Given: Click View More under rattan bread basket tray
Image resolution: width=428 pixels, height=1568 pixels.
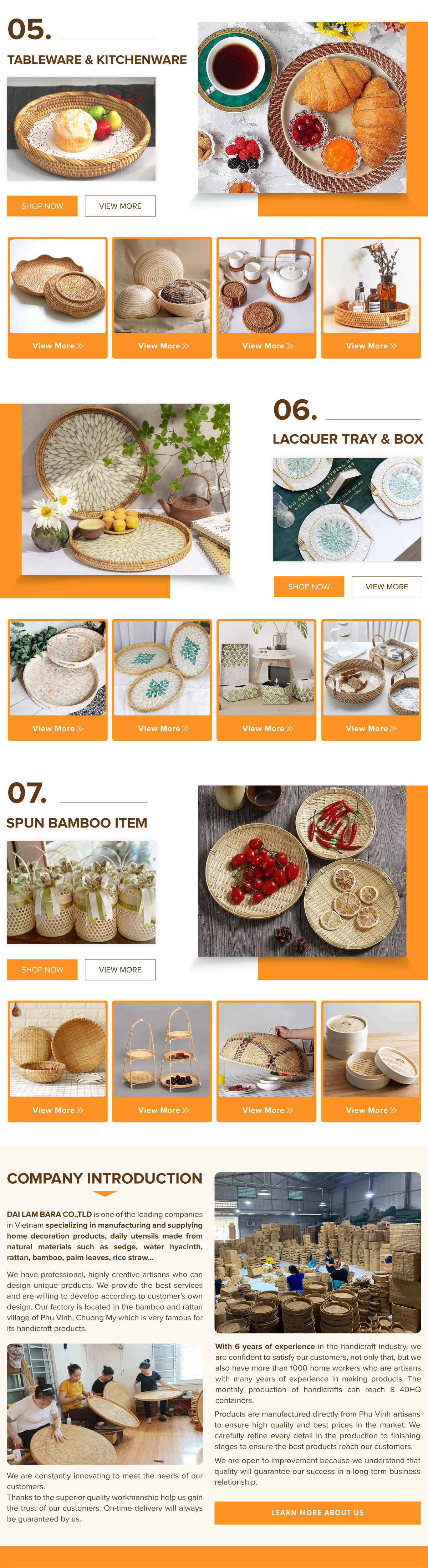Looking at the screenshot, I should [371, 728].
